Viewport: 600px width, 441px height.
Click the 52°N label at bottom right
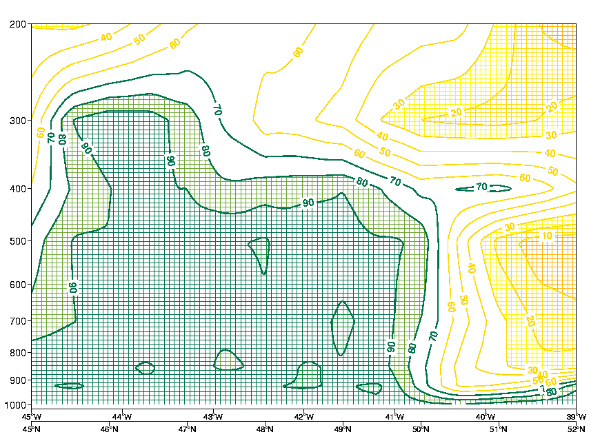[x=576, y=429]
